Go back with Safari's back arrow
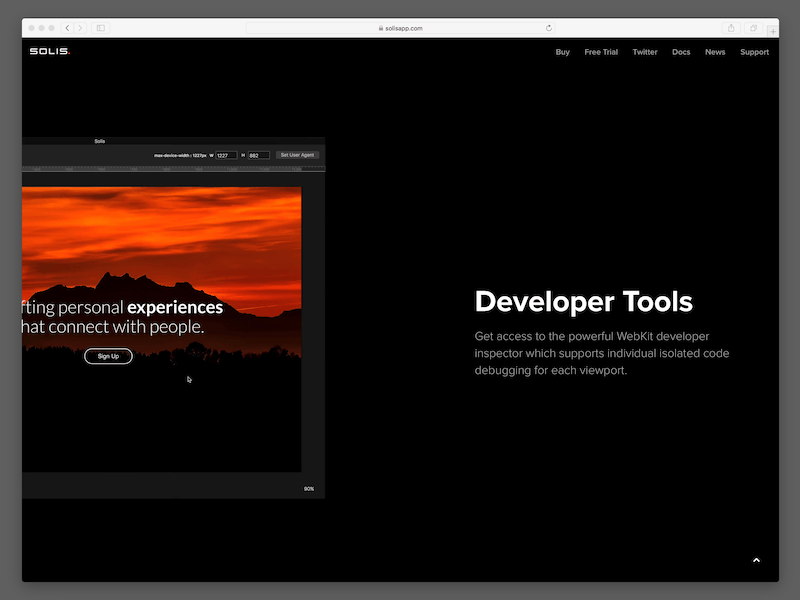800x600 pixels. click(67, 28)
